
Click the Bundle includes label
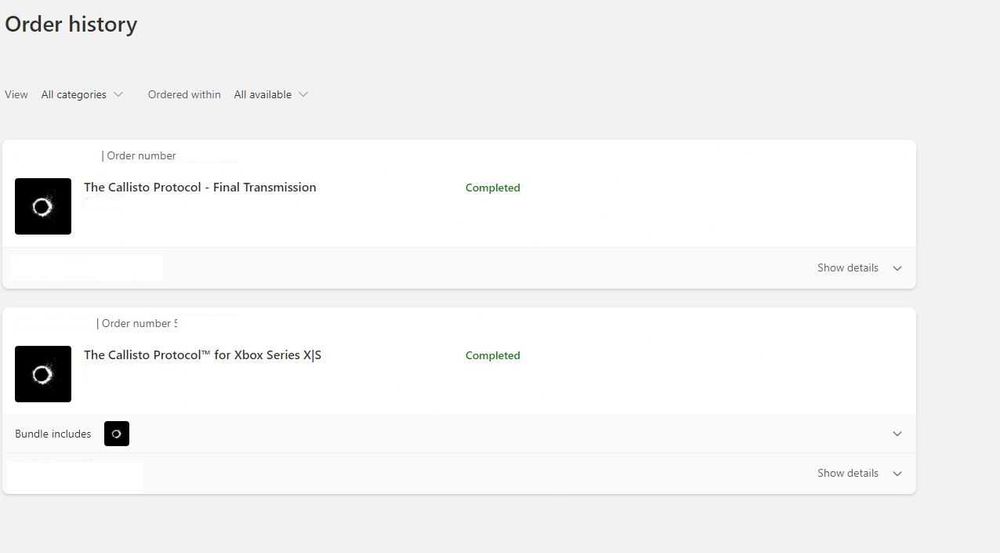click(x=53, y=434)
